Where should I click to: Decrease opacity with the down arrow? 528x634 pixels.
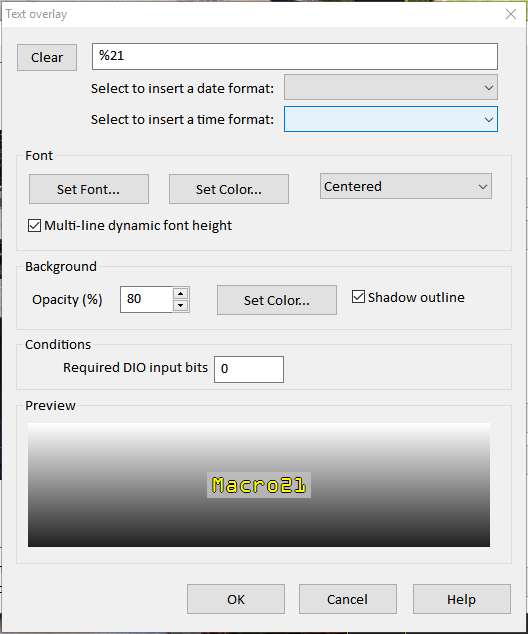coord(181,306)
